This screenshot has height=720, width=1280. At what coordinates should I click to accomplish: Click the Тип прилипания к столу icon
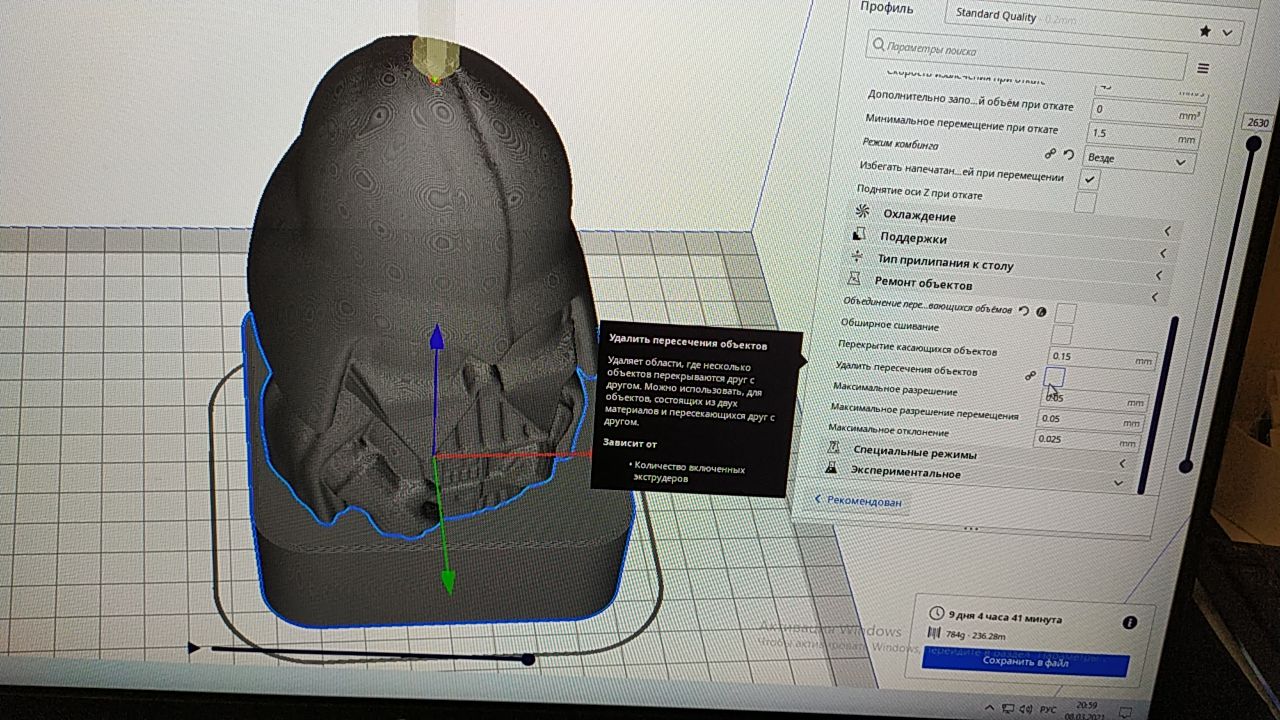point(855,257)
